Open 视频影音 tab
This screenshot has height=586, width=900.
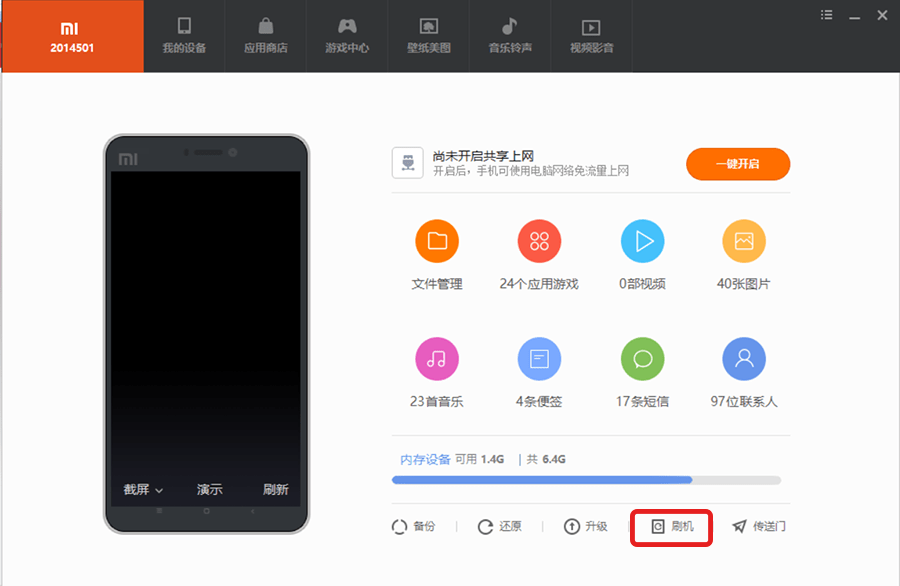tap(592, 36)
